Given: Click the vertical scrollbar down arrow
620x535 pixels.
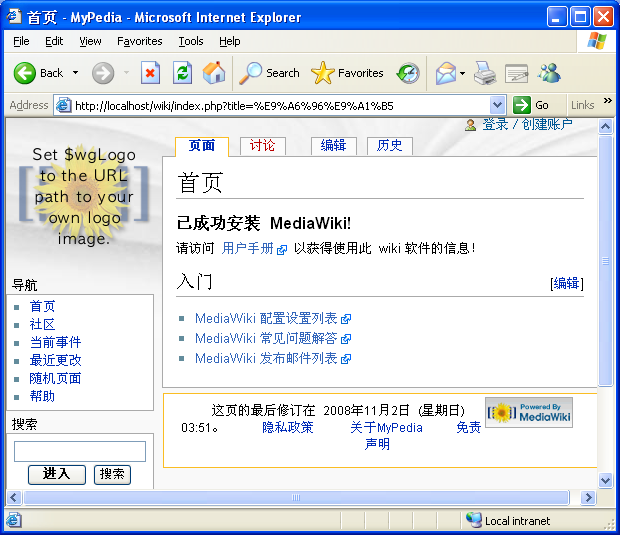Looking at the screenshot, I should click(x=605, y=480).
